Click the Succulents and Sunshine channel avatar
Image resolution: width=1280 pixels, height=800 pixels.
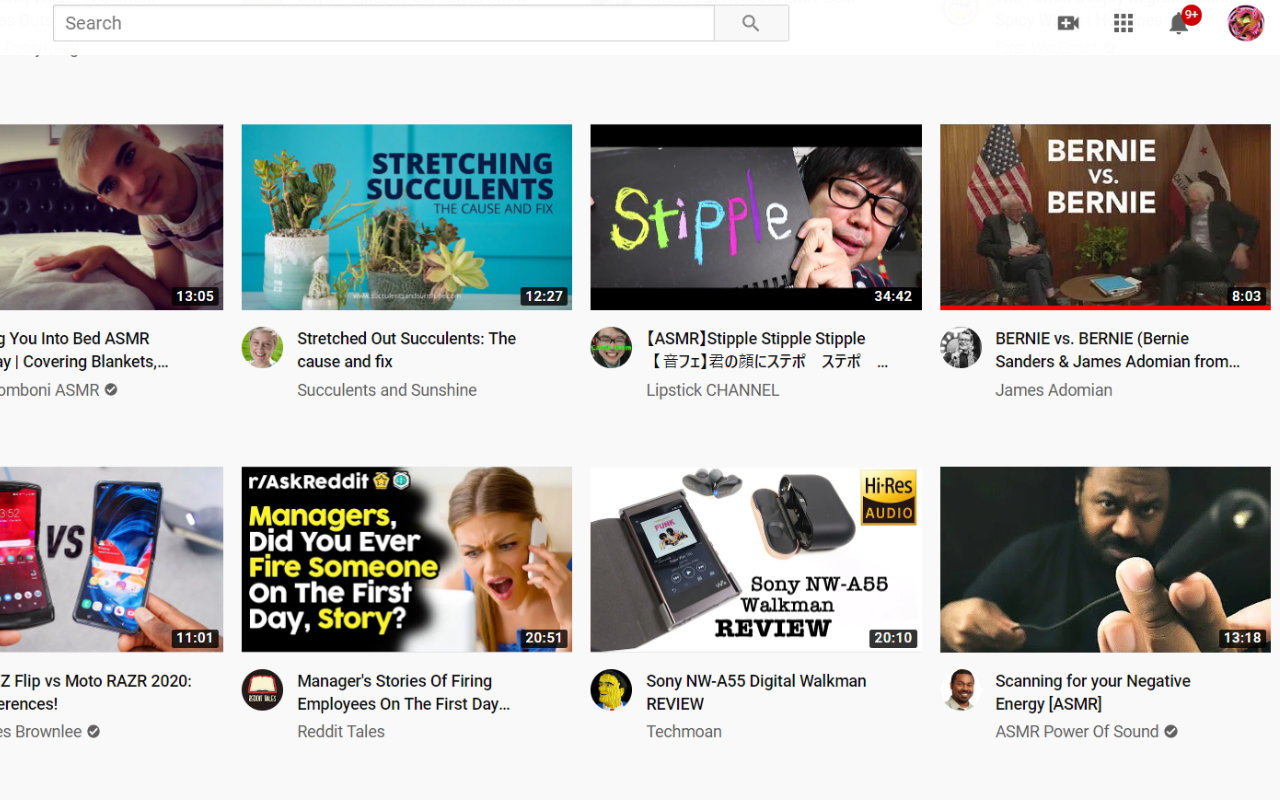(x=262, y=347)
